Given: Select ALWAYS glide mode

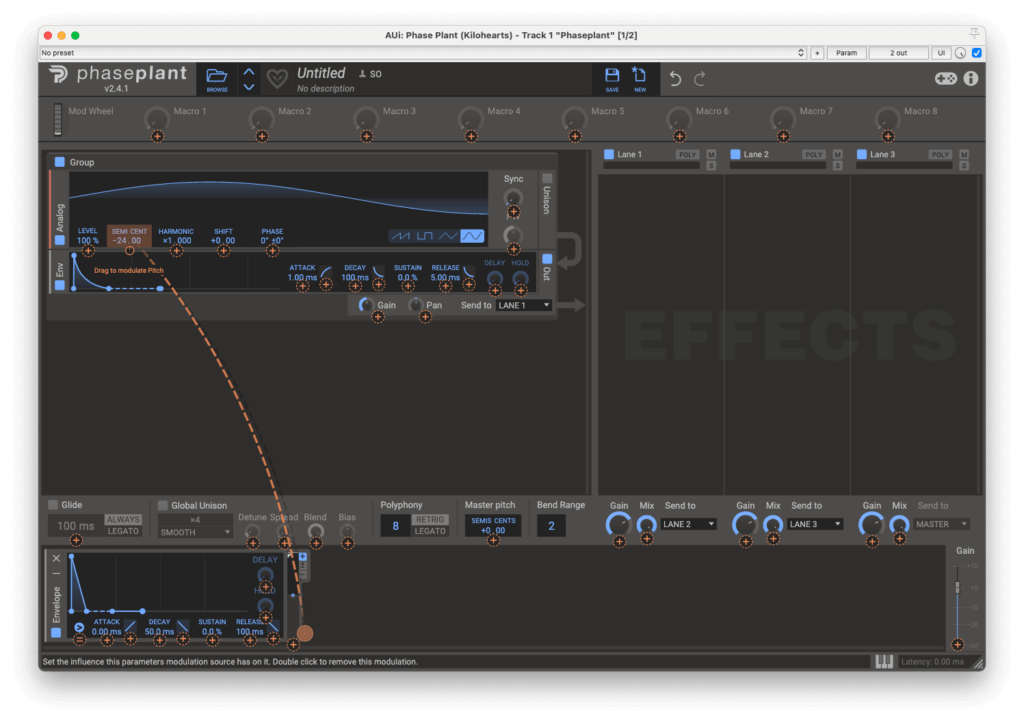Looking at the screenshot, I should pyautogui.click(x=123, y=520).
